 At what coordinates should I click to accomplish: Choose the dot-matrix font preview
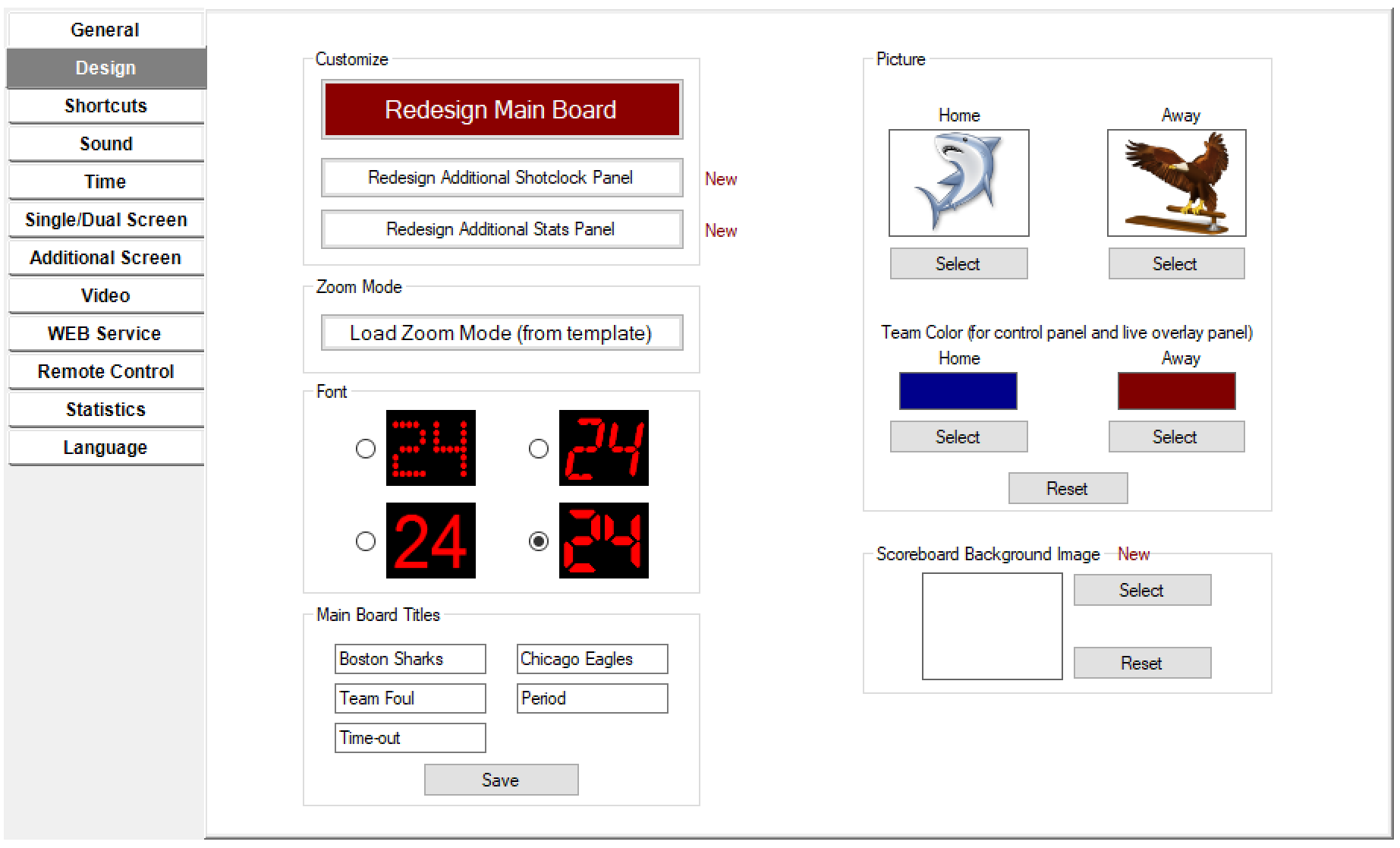click(x=430, y=448)
